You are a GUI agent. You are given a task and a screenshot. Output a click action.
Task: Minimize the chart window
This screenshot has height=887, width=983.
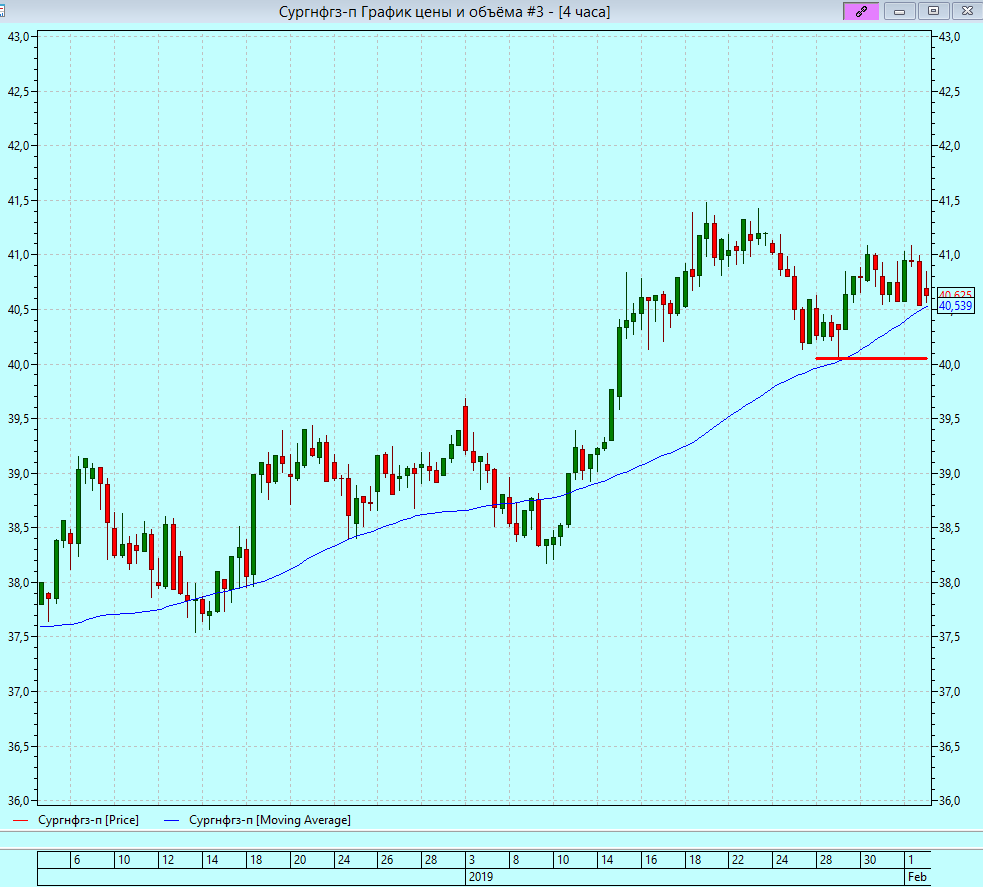pyautogui.click(x=899, y=11)
